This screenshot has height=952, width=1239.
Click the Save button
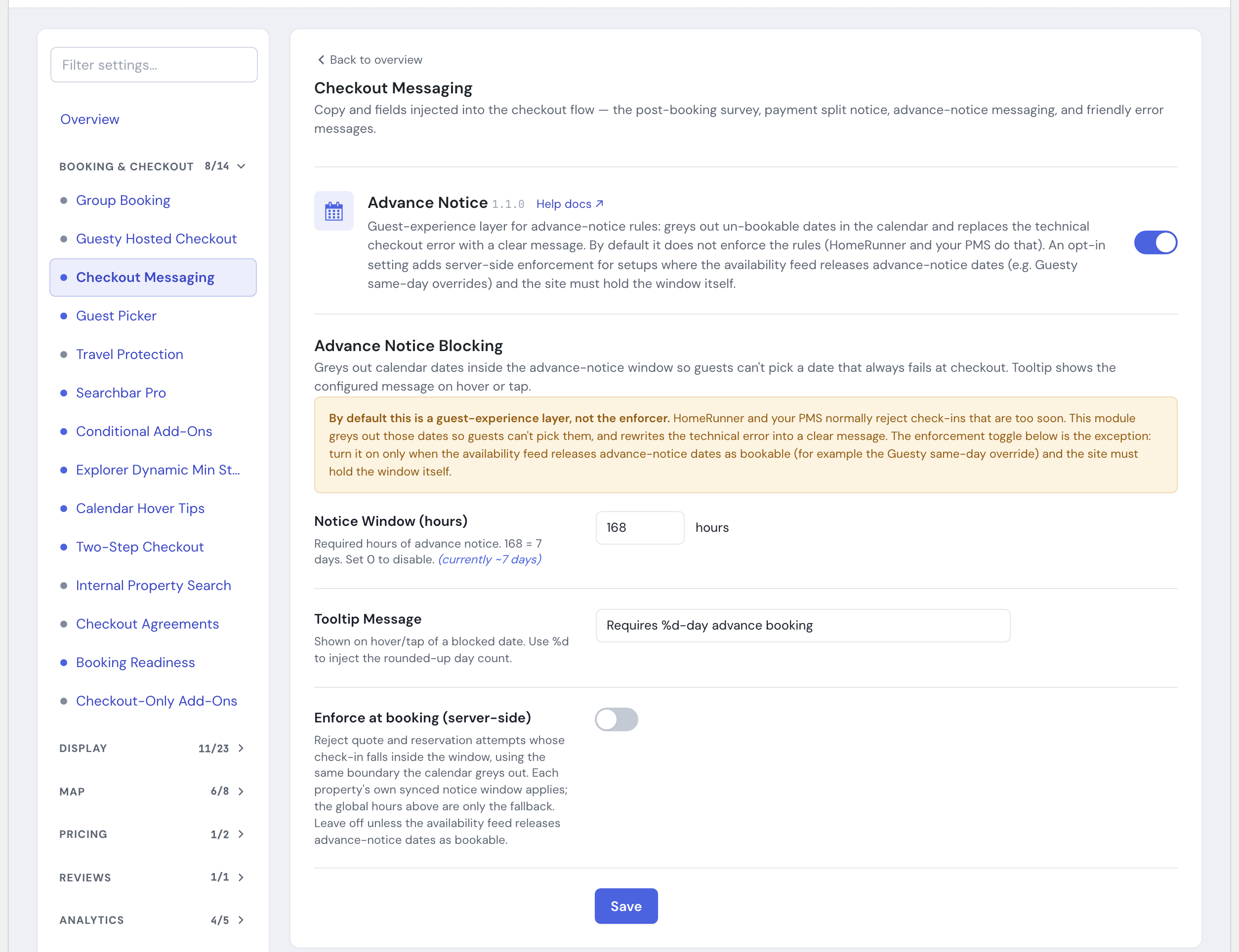(626, 906)
